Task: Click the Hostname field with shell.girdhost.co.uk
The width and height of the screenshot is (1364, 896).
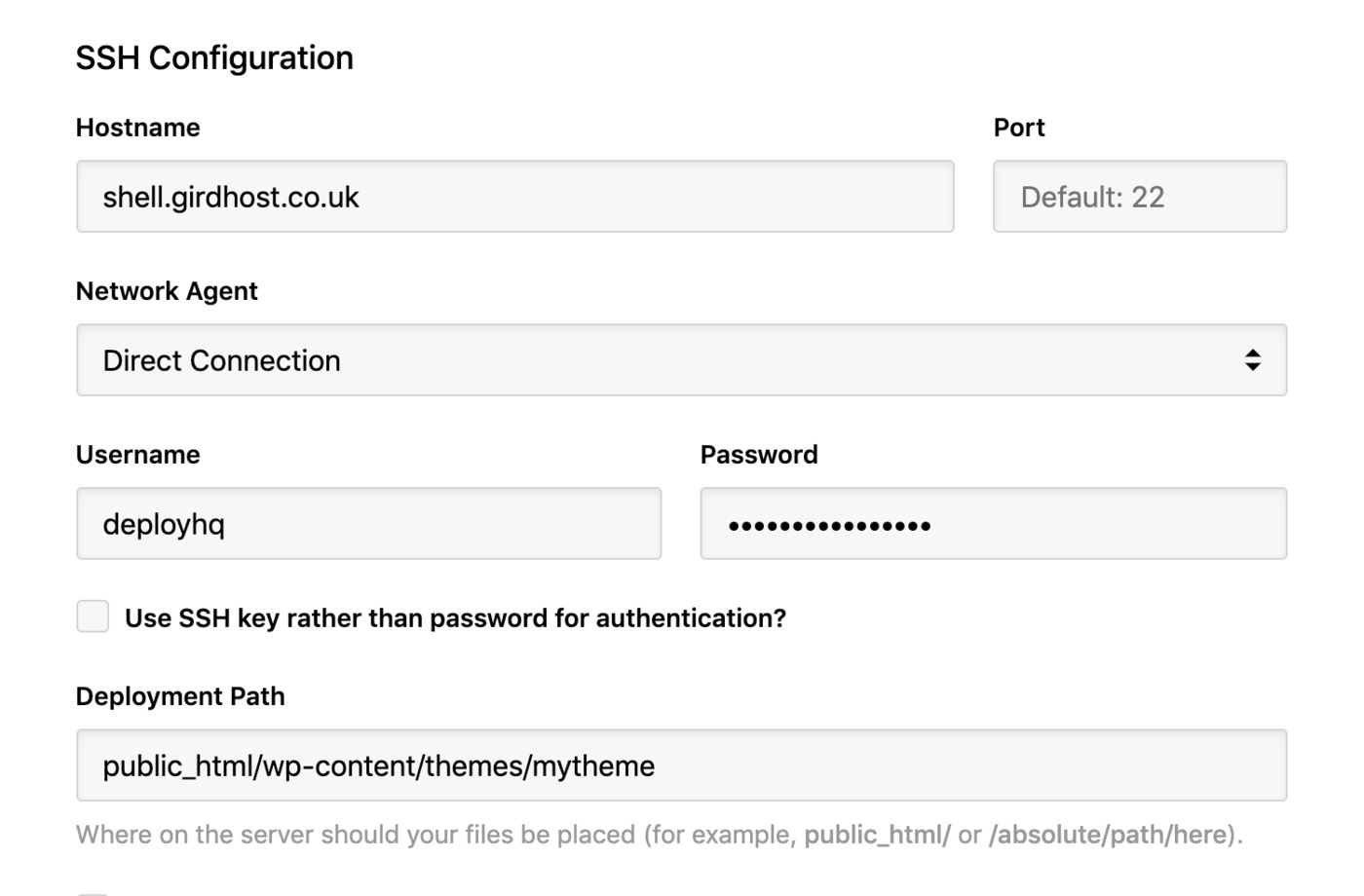Action: pyautogui.click(x=514, y=197)
